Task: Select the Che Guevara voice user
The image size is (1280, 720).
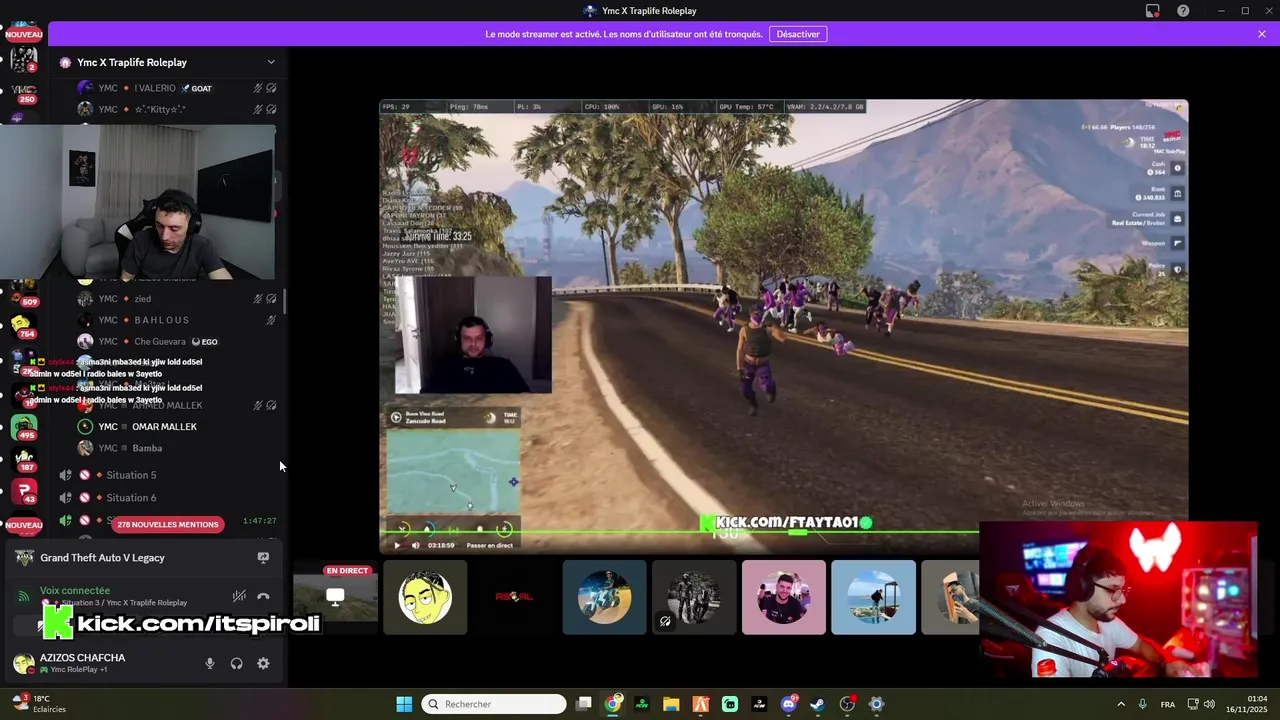Action: 159,342
